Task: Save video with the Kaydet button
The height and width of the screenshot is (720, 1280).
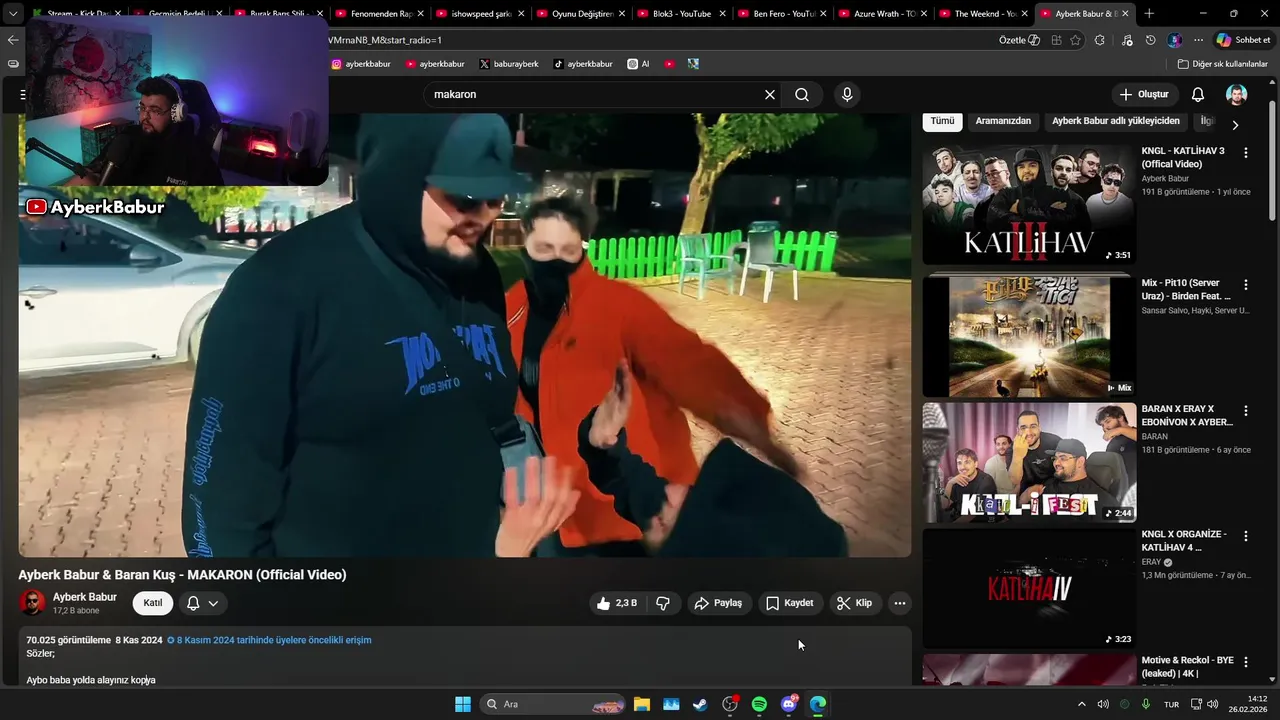Action: click(x=790, y=603)
